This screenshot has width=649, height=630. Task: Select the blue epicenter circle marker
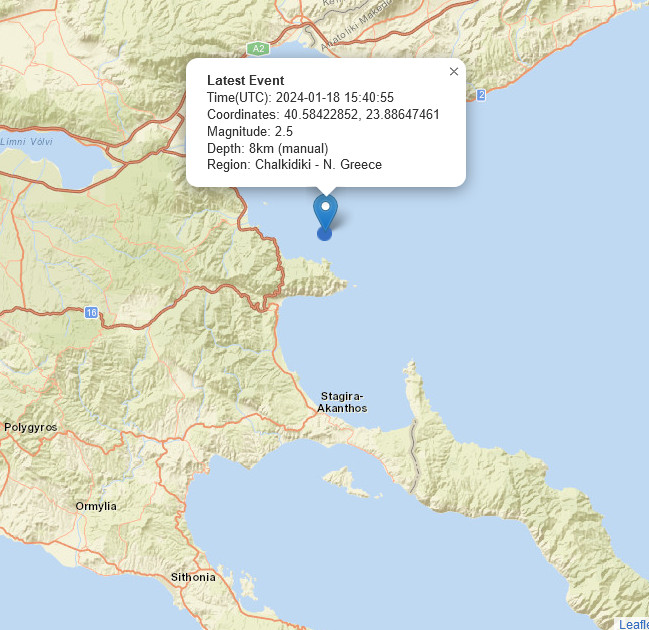click(x=324, y=234)
